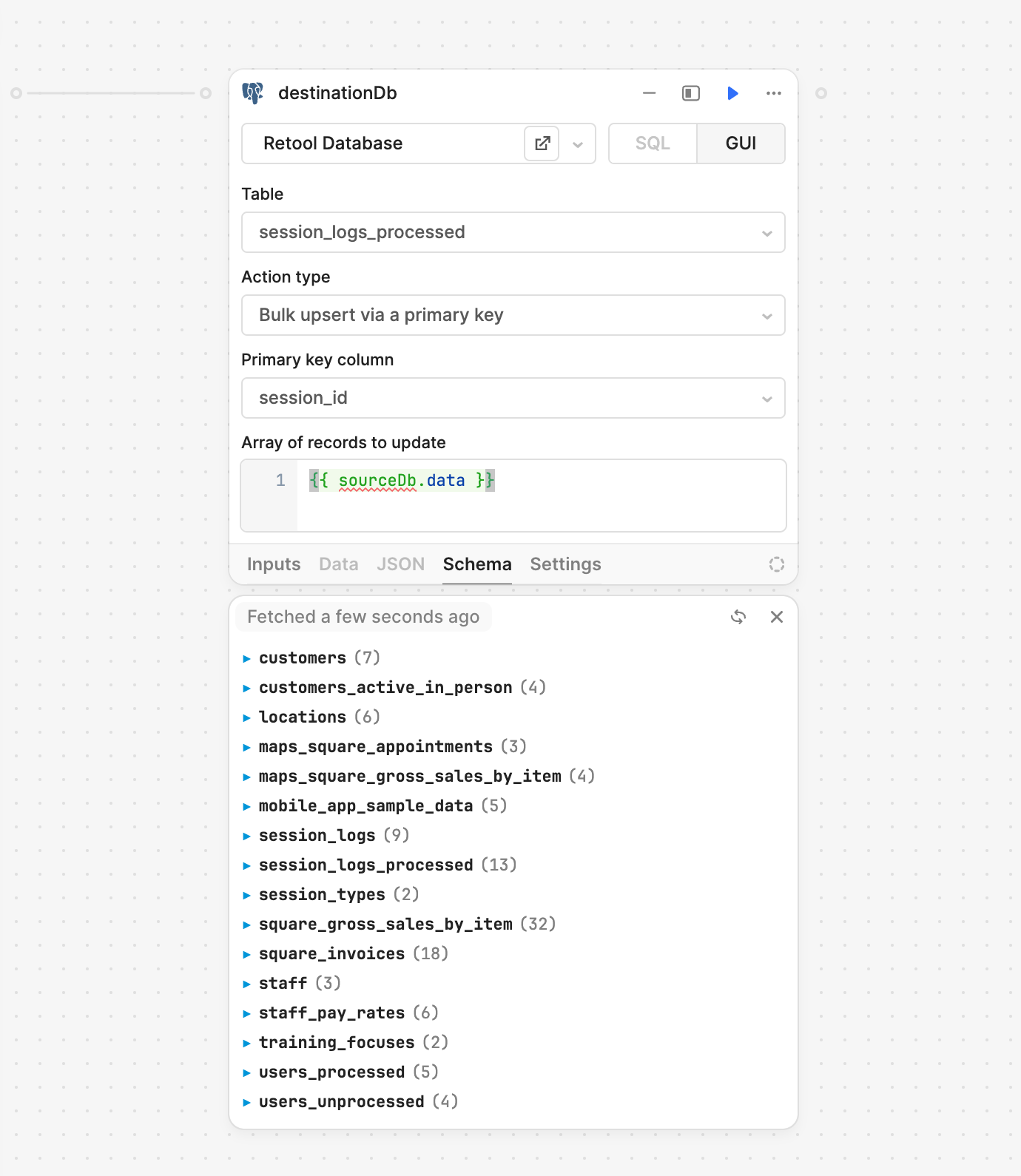Open Retool Database resource in new window
Viewport: 1021px width, 1176px height.
(542, 143)
